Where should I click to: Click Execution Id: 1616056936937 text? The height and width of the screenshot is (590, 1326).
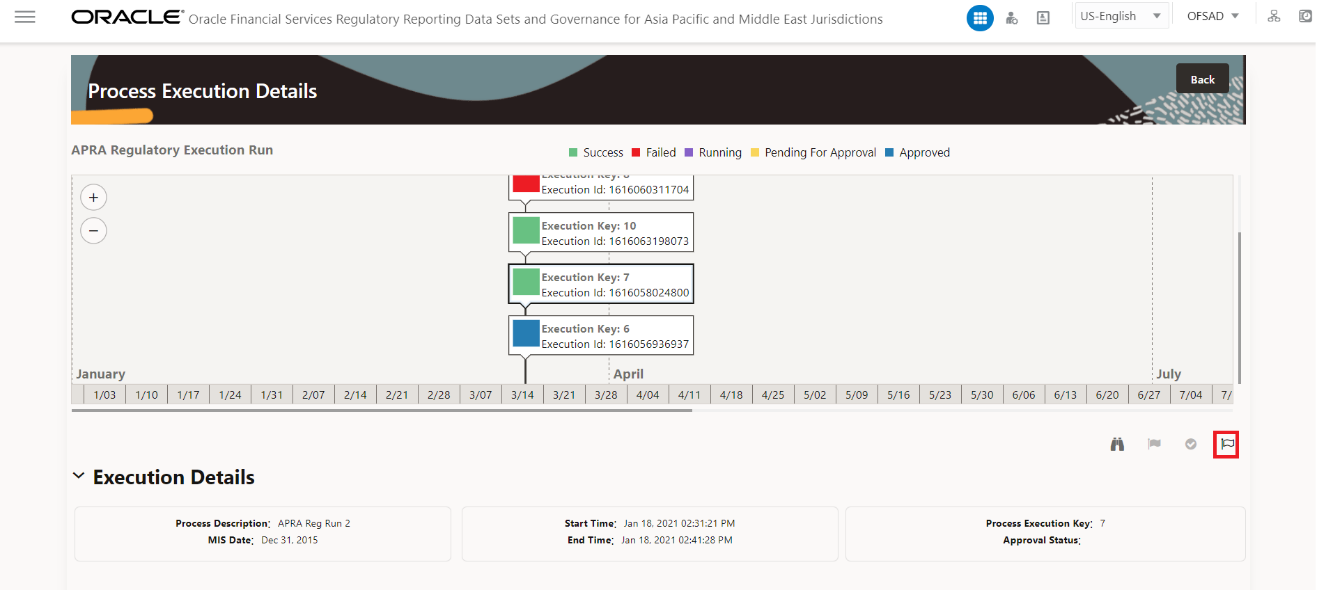[x=615, y=344]
